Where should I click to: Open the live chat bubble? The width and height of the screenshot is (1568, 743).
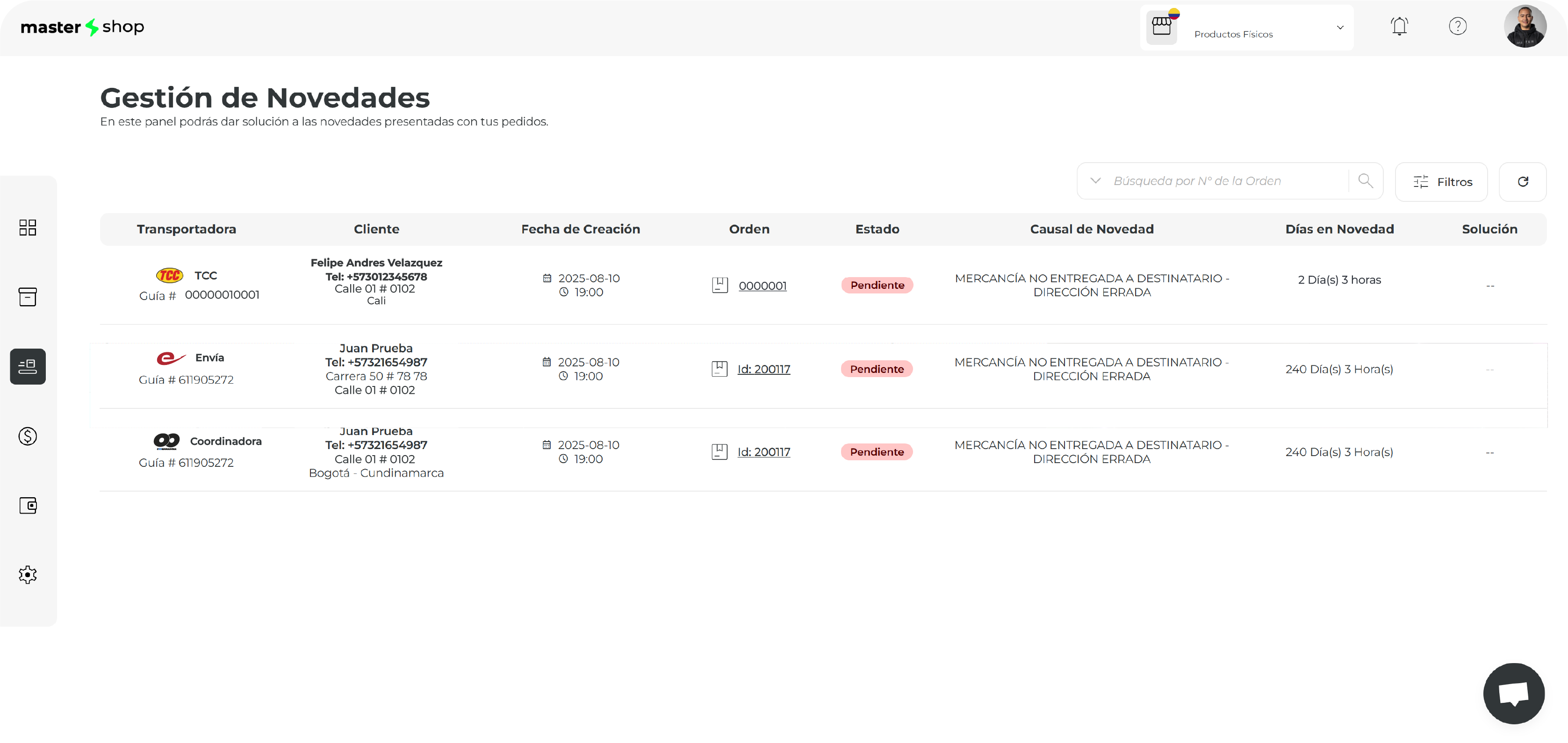tap(1514, 693)
